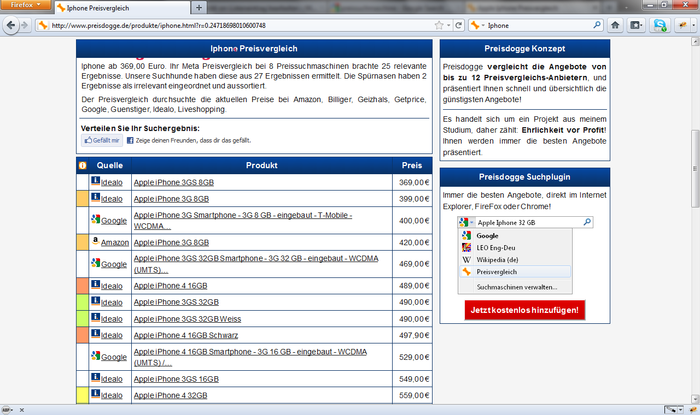
Task: Click green marker in iPhone 3GS 32GB Weiss row
Action: [x=83, y=319]
